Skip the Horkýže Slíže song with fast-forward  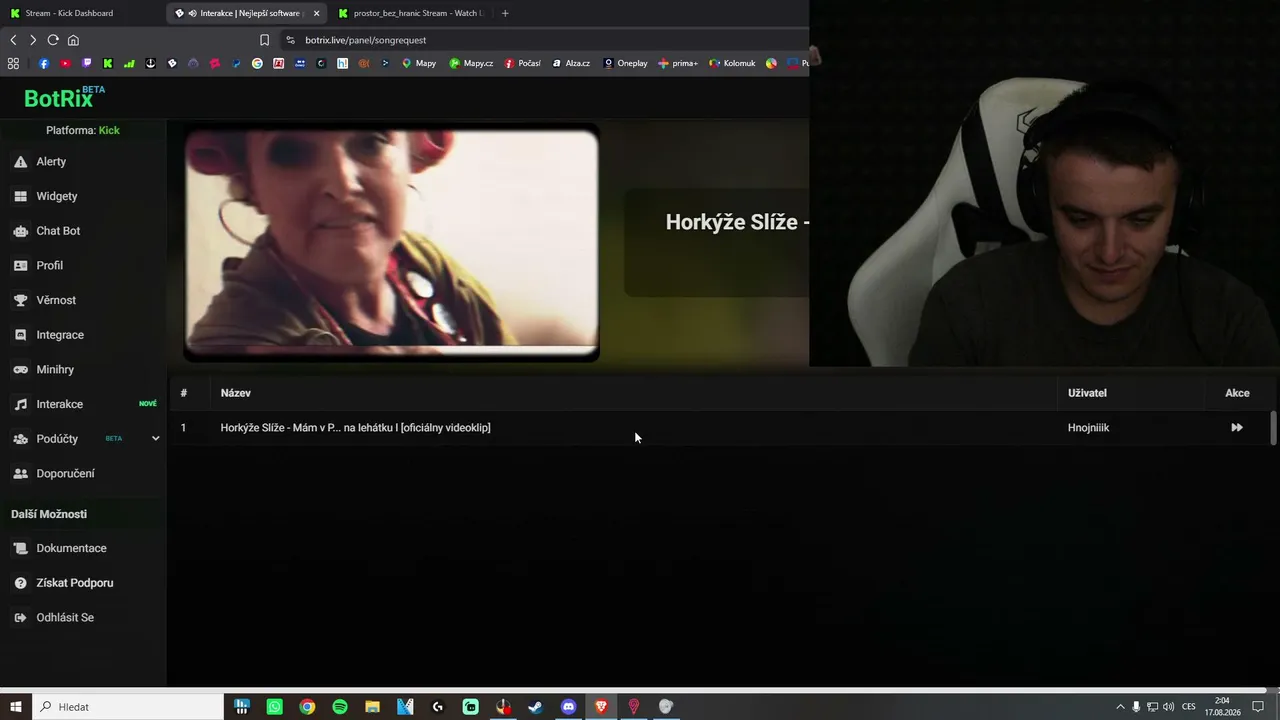[x=1237, y=427]
